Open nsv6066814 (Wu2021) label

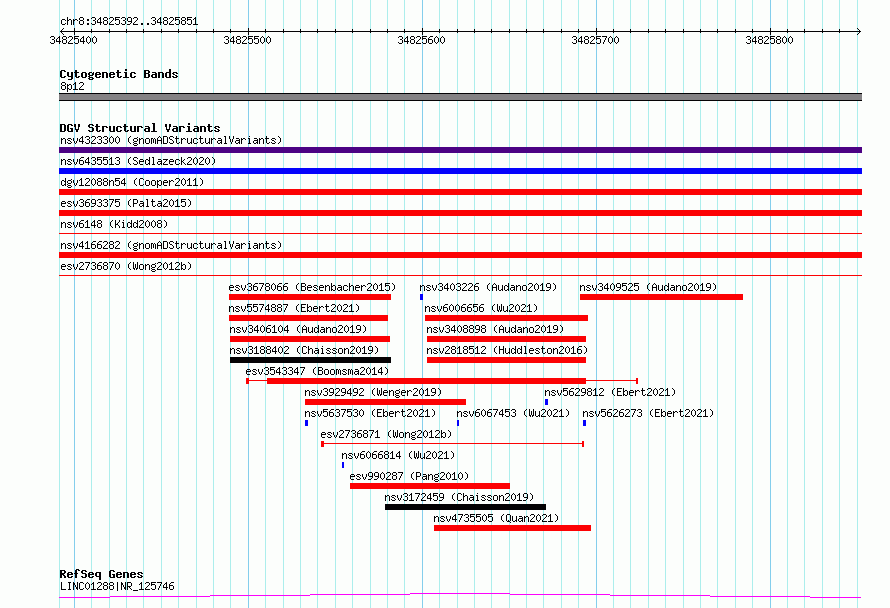[398, 455]
